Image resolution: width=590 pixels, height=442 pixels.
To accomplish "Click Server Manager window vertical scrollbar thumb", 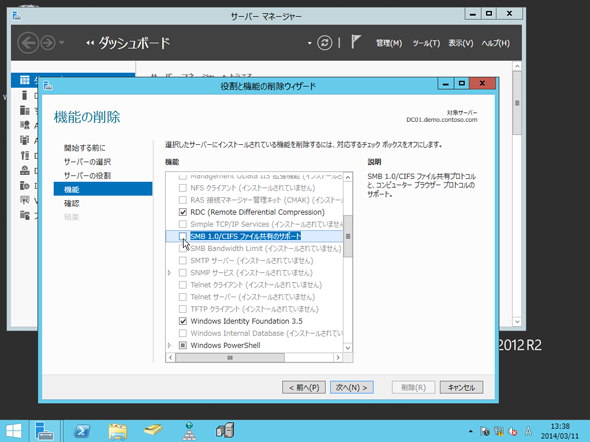I will pos(517,103).
